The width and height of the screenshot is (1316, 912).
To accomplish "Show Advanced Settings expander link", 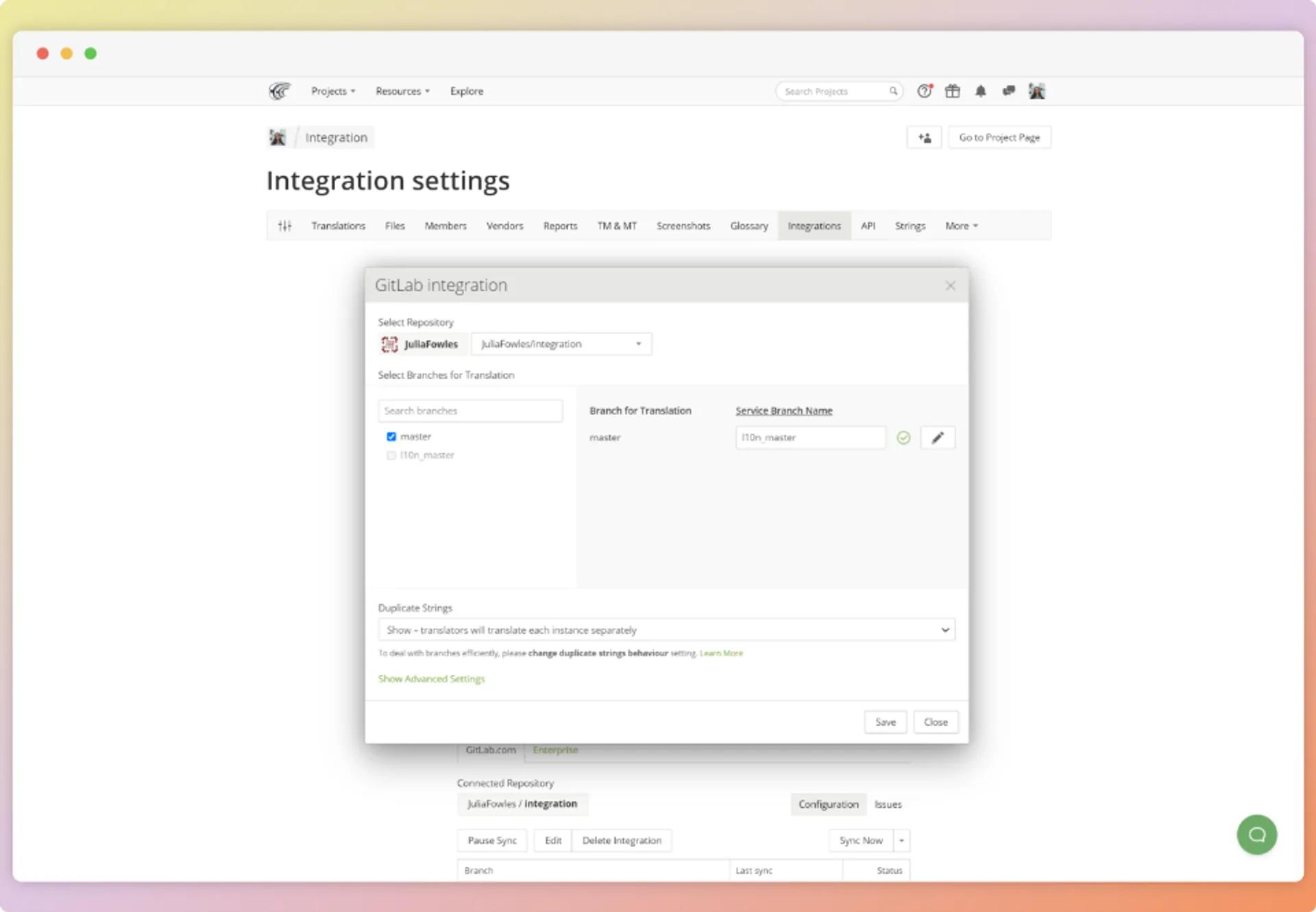I will point(431,679).
